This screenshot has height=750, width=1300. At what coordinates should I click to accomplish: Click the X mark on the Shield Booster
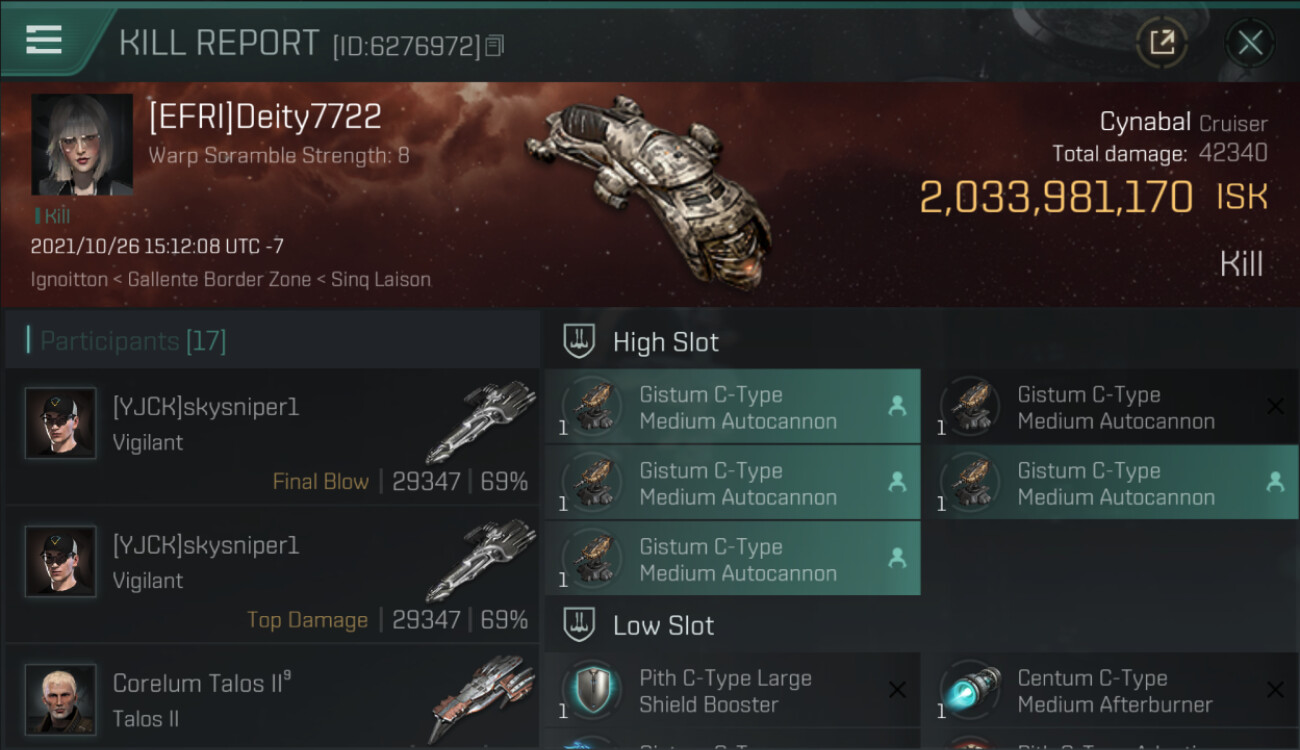[x=897, y=690]
